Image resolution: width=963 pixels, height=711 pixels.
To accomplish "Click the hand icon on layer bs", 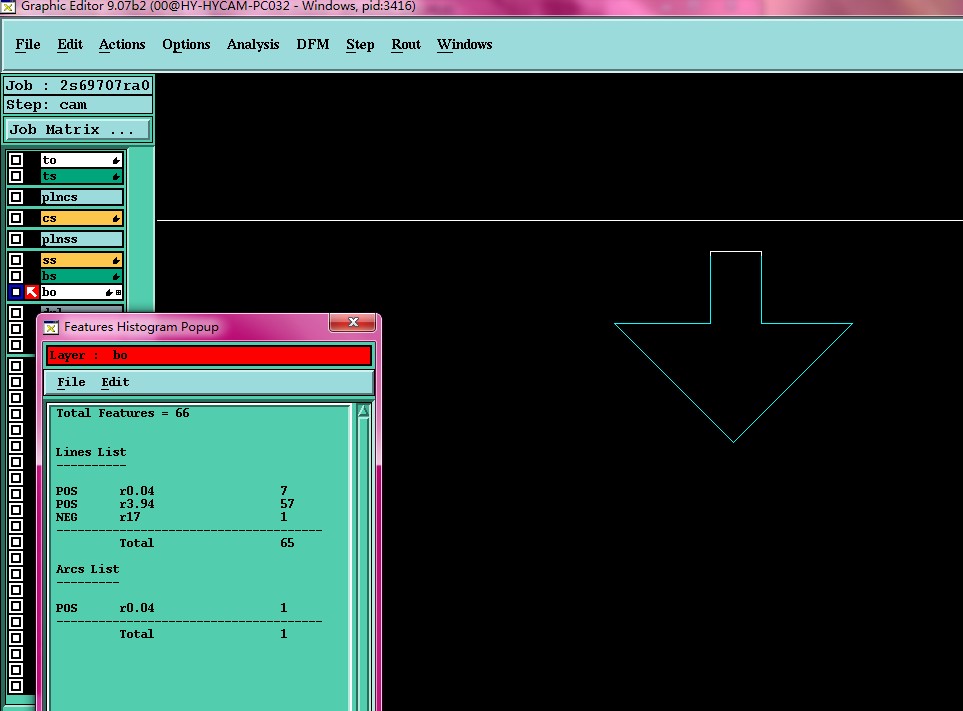I will click(115, 276).
